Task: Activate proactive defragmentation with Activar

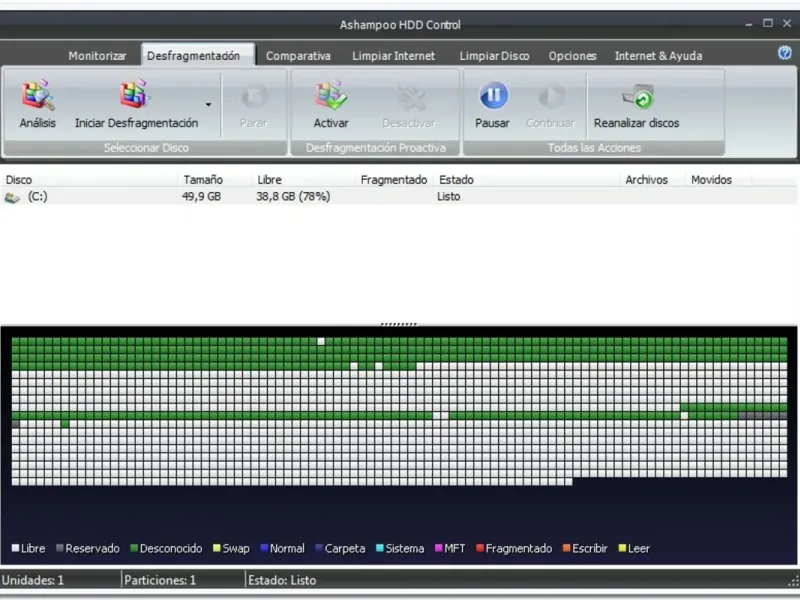Action: (x=331, y=104)
